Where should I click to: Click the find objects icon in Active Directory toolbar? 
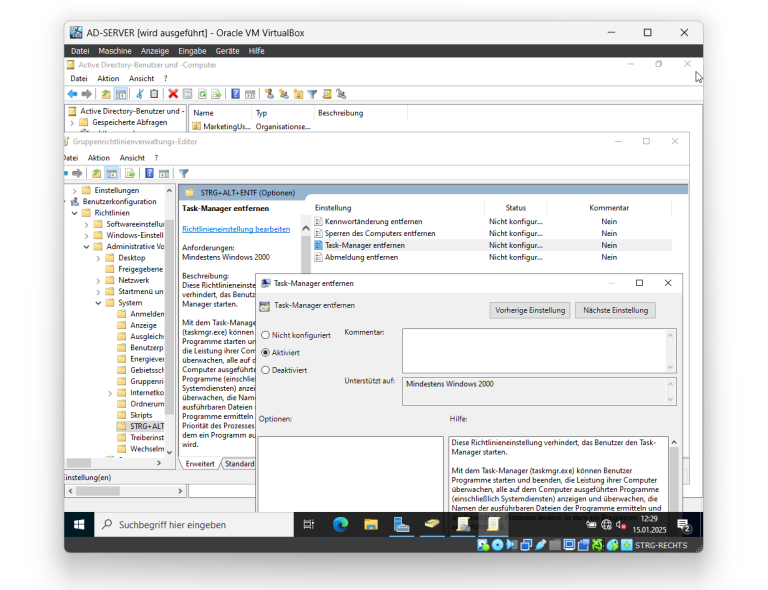[x=327, y=94]
